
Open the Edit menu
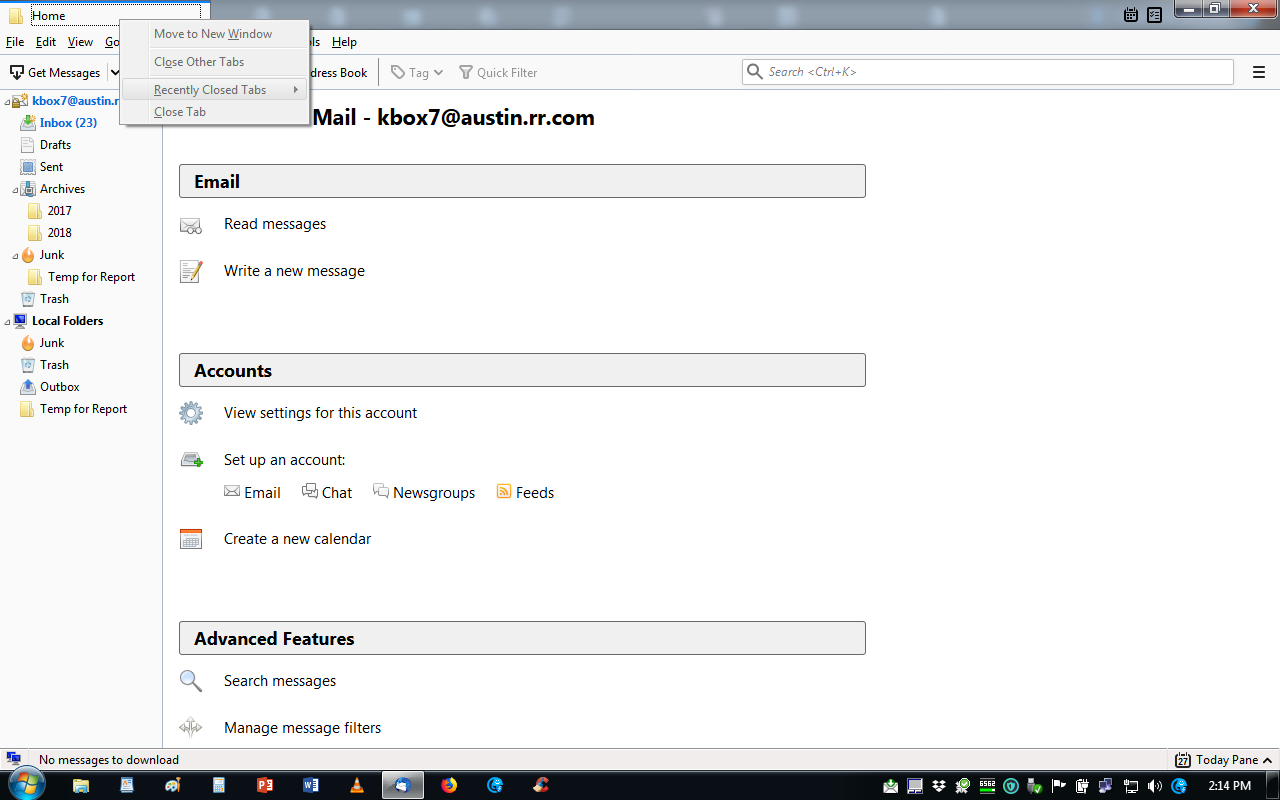[x=46, y=42]
